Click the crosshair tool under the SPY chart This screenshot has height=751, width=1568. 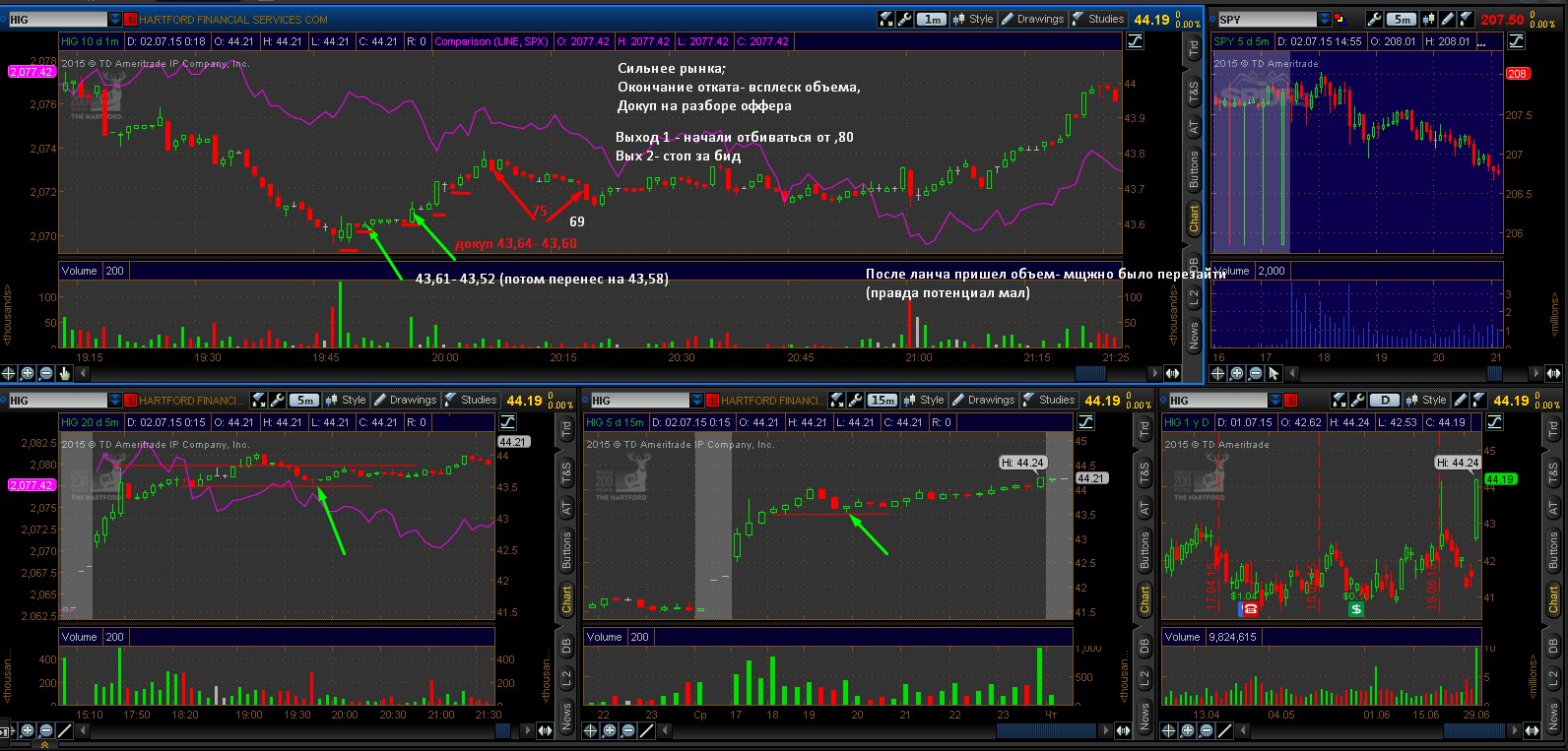pos(1218,373)
